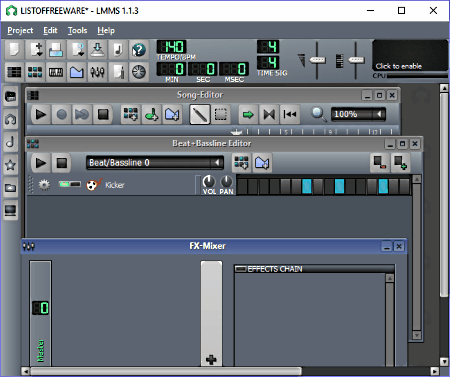Mute the Kicker track via green LED
The width and height of the screenshot is (450, 377).
64,184
